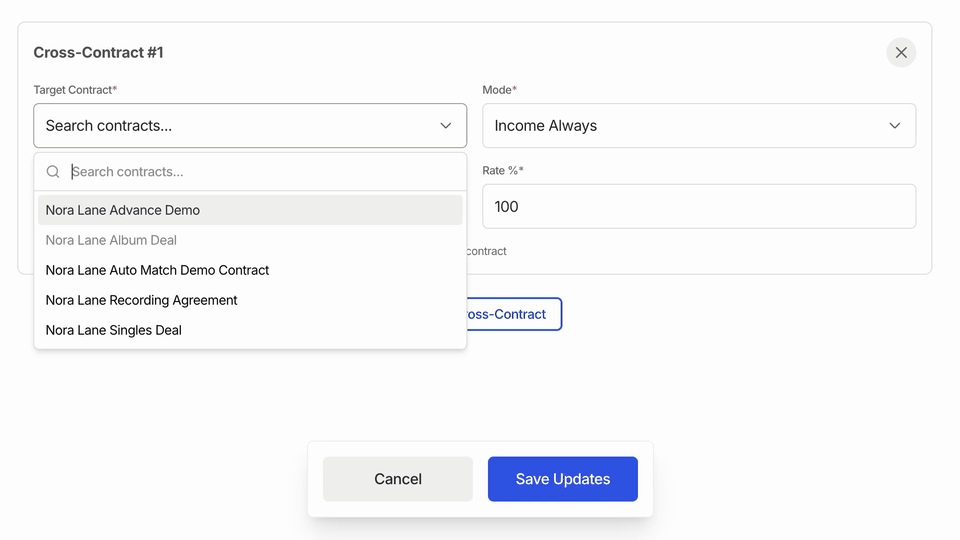Screen dimensions: 960x540
Task: Click the Target Contract chevron arrow
Action: pyautogui.click(x=446, y=126)
